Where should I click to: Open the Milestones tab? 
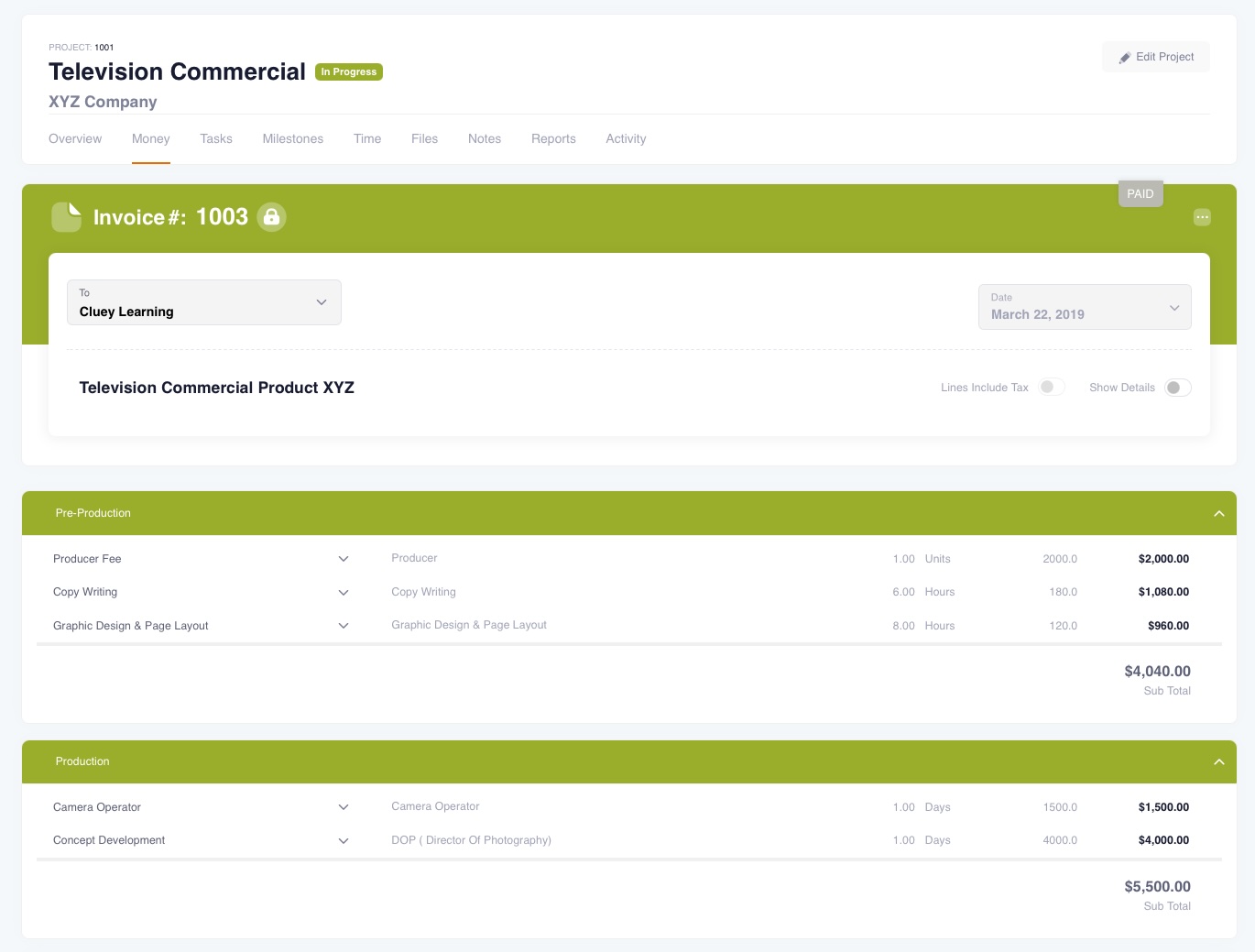pyautogui.click(x=292, y=139)
